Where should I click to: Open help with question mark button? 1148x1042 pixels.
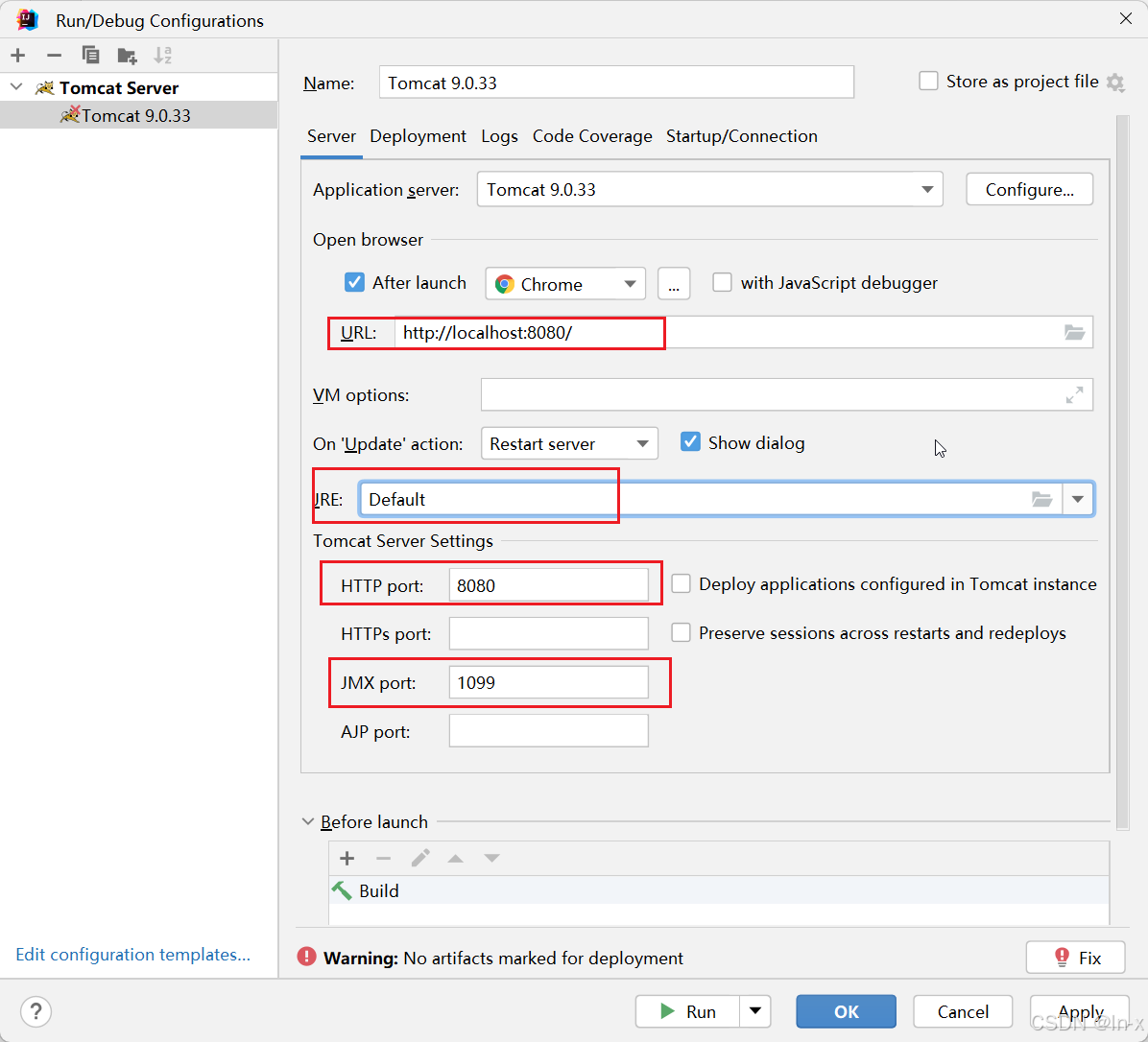coord(36,1012)
